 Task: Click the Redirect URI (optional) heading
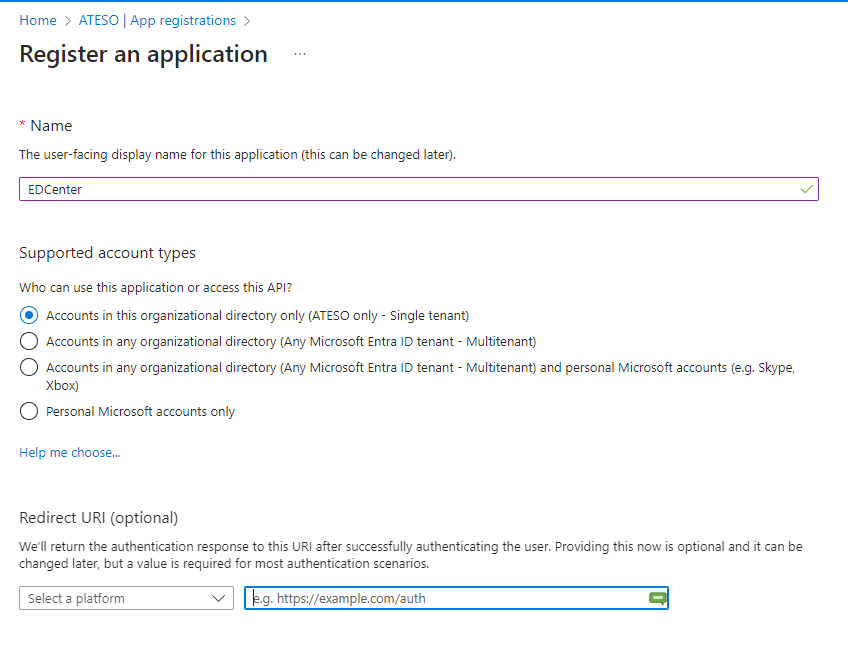coord(98,517)
